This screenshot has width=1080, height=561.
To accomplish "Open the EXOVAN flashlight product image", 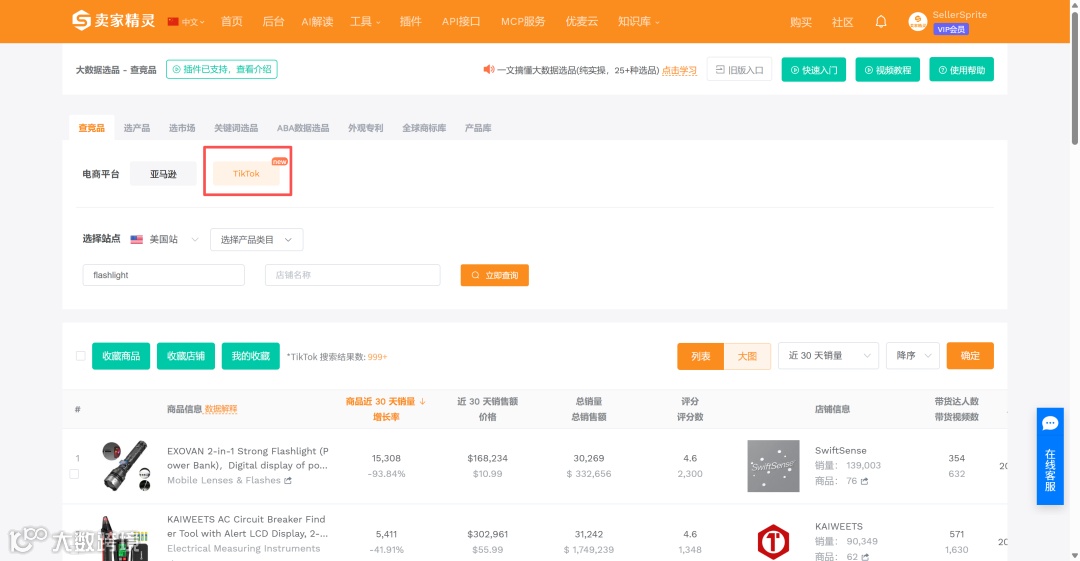I will pyautogui.click(x=125, y=465).
